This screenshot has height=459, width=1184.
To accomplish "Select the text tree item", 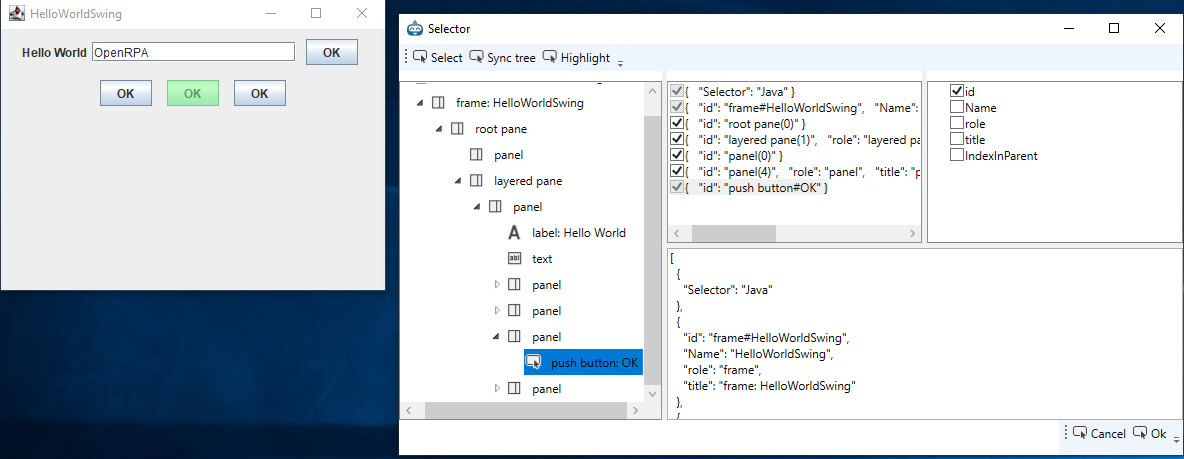I will pyautogui.click(x=541, y=258).
